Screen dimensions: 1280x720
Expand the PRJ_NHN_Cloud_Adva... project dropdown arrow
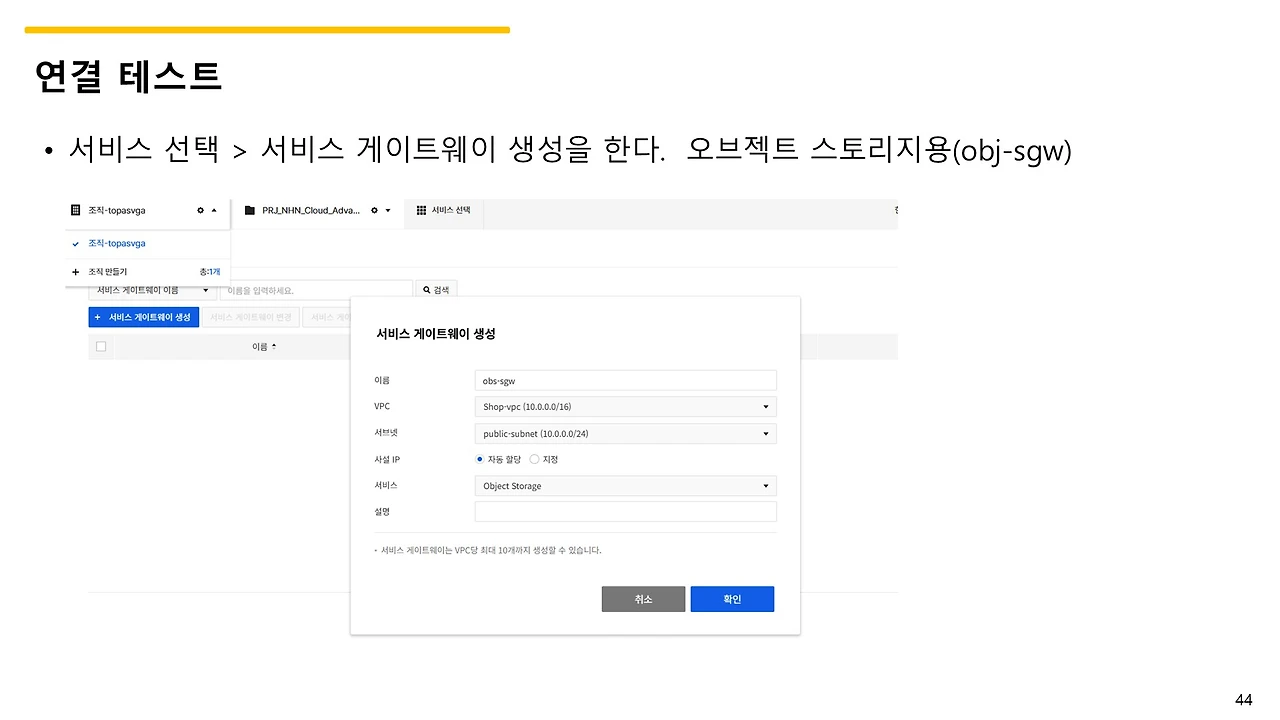388,211
